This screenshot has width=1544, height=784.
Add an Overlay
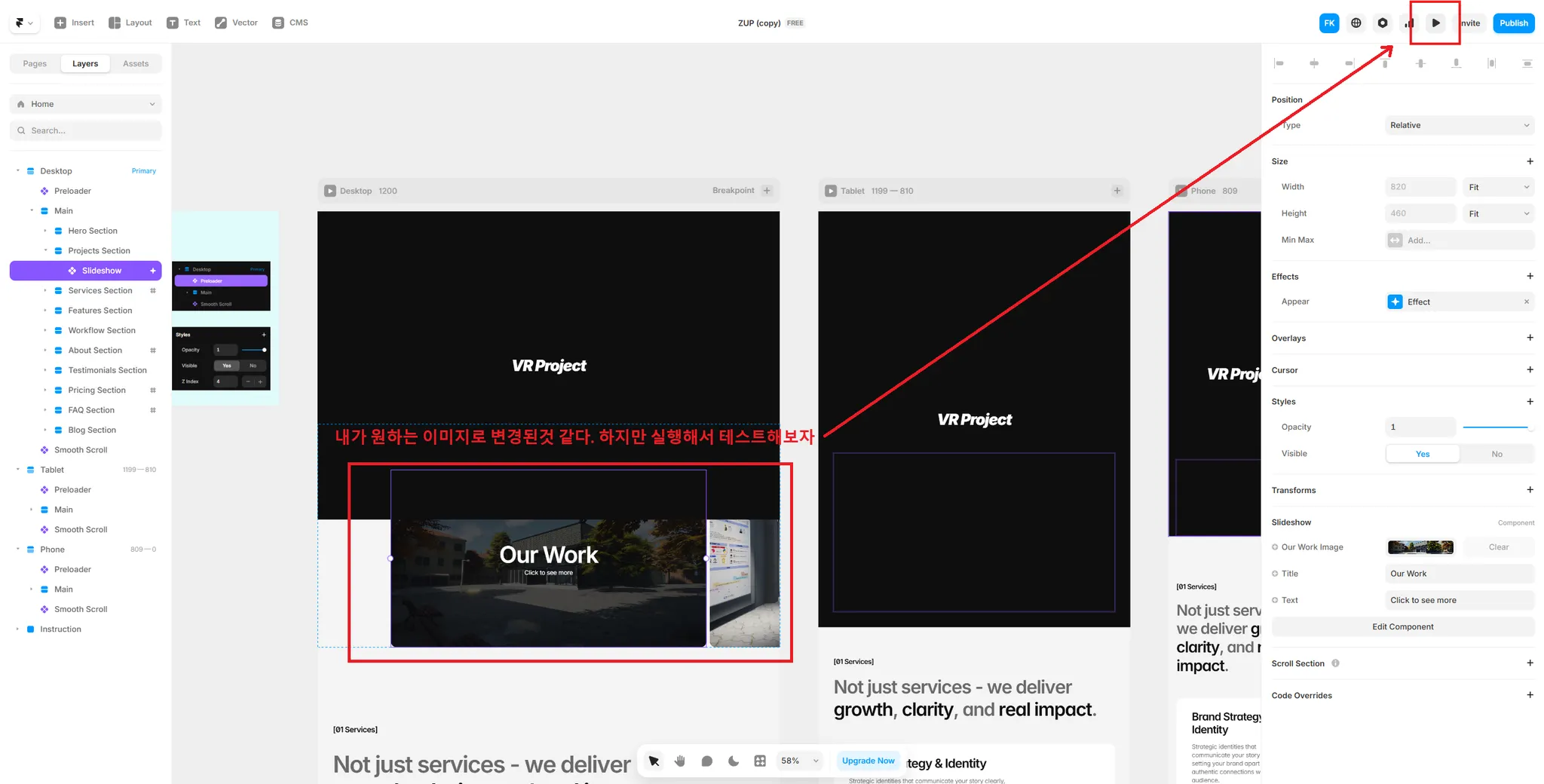[1530, 338]
